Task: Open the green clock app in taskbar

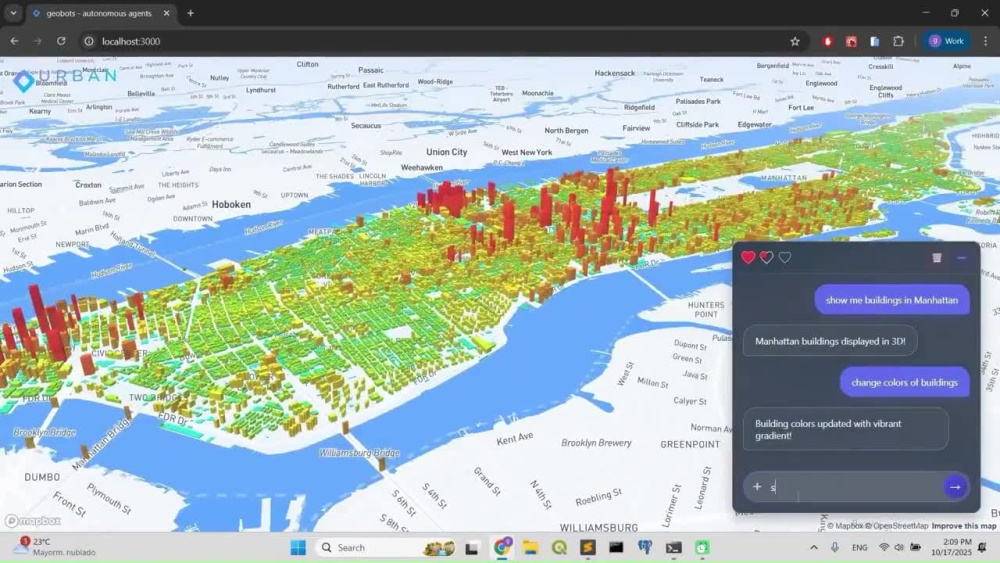Action: (x=702, y=547)
